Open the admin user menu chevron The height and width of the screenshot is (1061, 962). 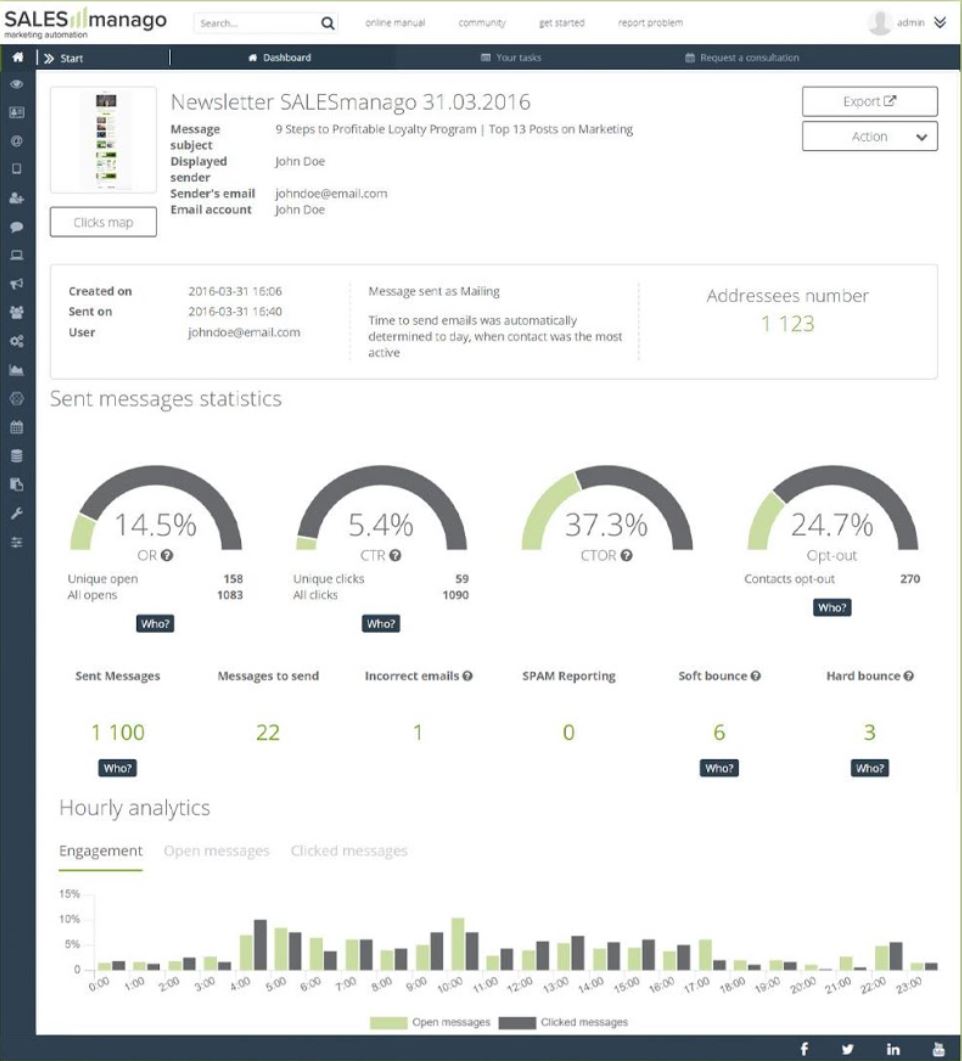pyautogui.click(x=939, y=22)
